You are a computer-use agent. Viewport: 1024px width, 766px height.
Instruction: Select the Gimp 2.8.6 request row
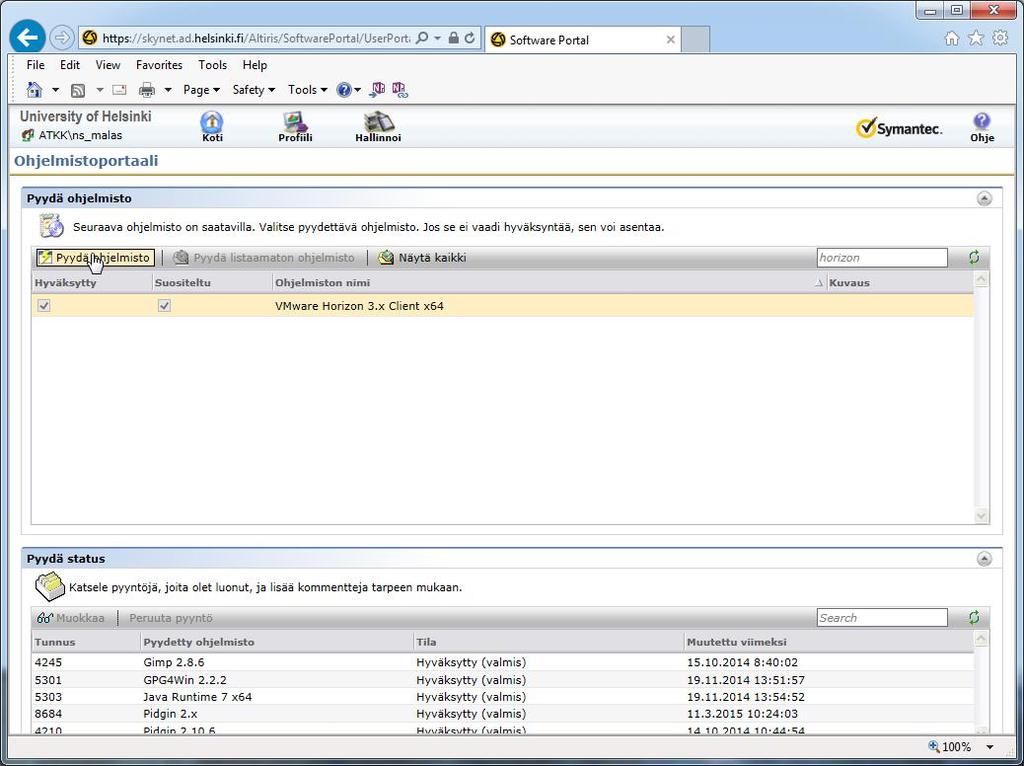[x=502, y=662]
